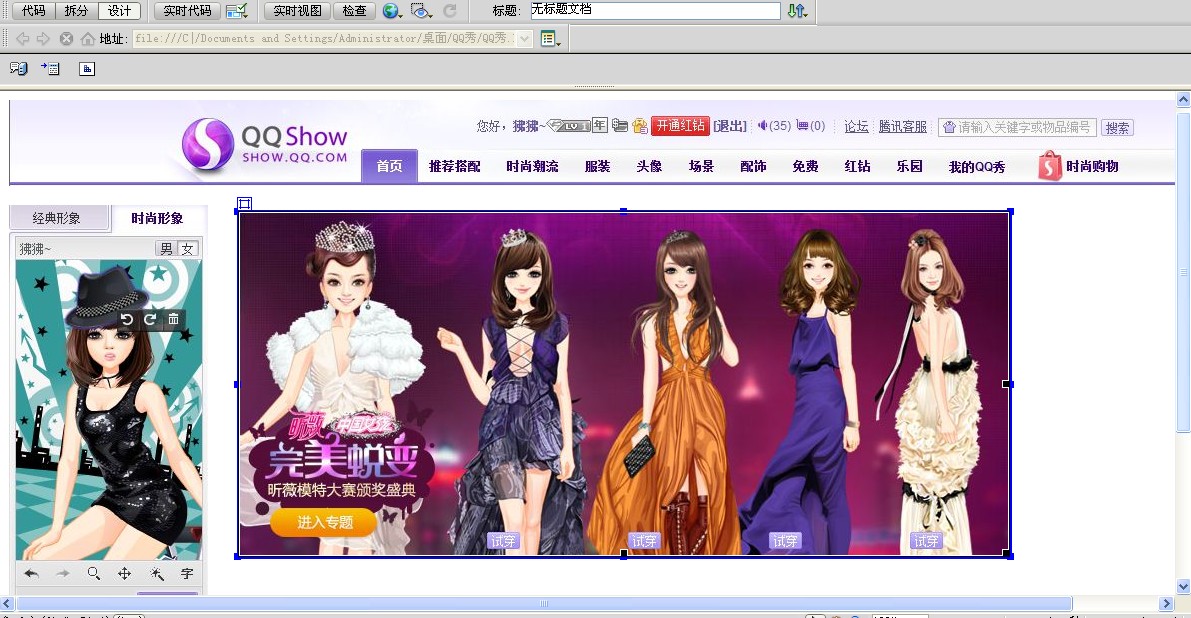Open the view options list dropdown

tap(550, 39)
